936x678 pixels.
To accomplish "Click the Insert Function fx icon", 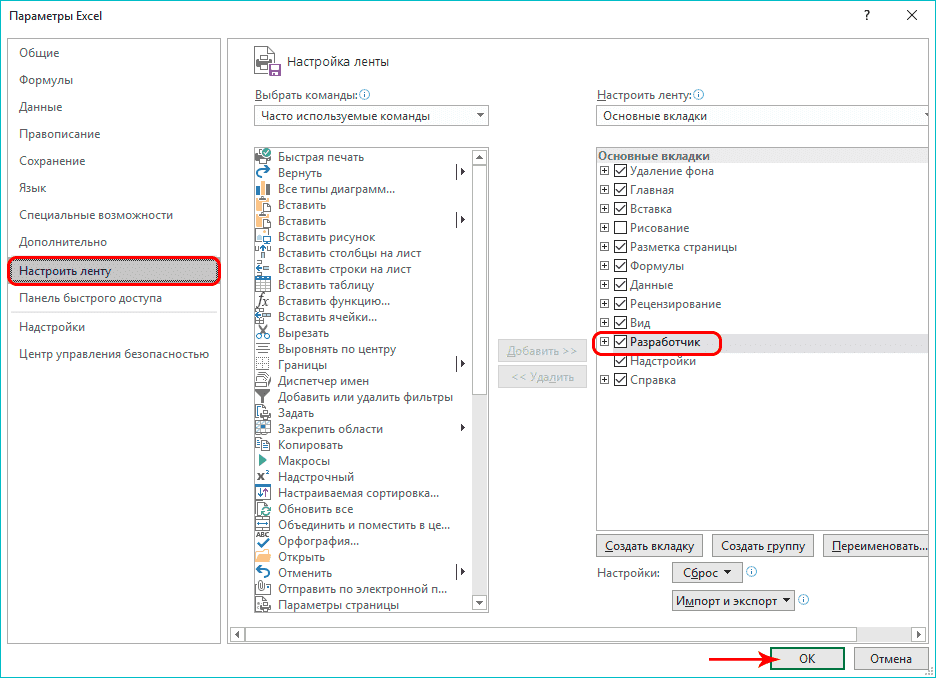I will click(x=264, y=301).
